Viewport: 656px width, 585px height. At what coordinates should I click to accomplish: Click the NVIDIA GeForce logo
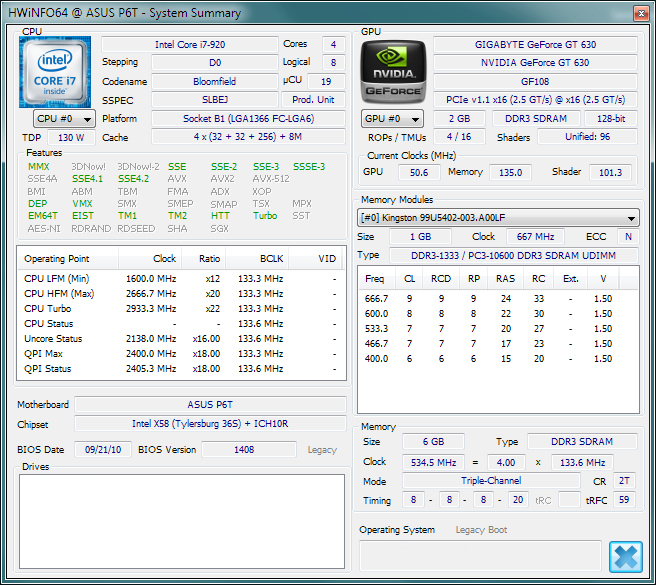[x=393, y=72]
